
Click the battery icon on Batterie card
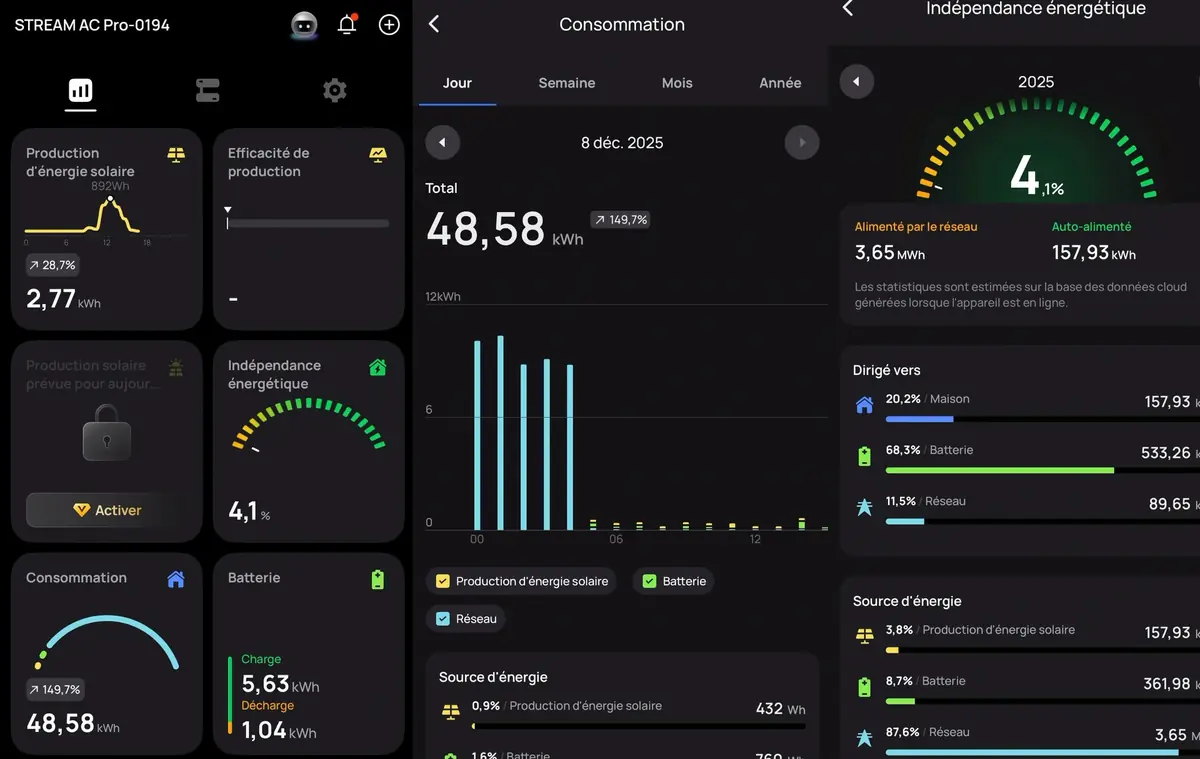(x=377, y=577)
